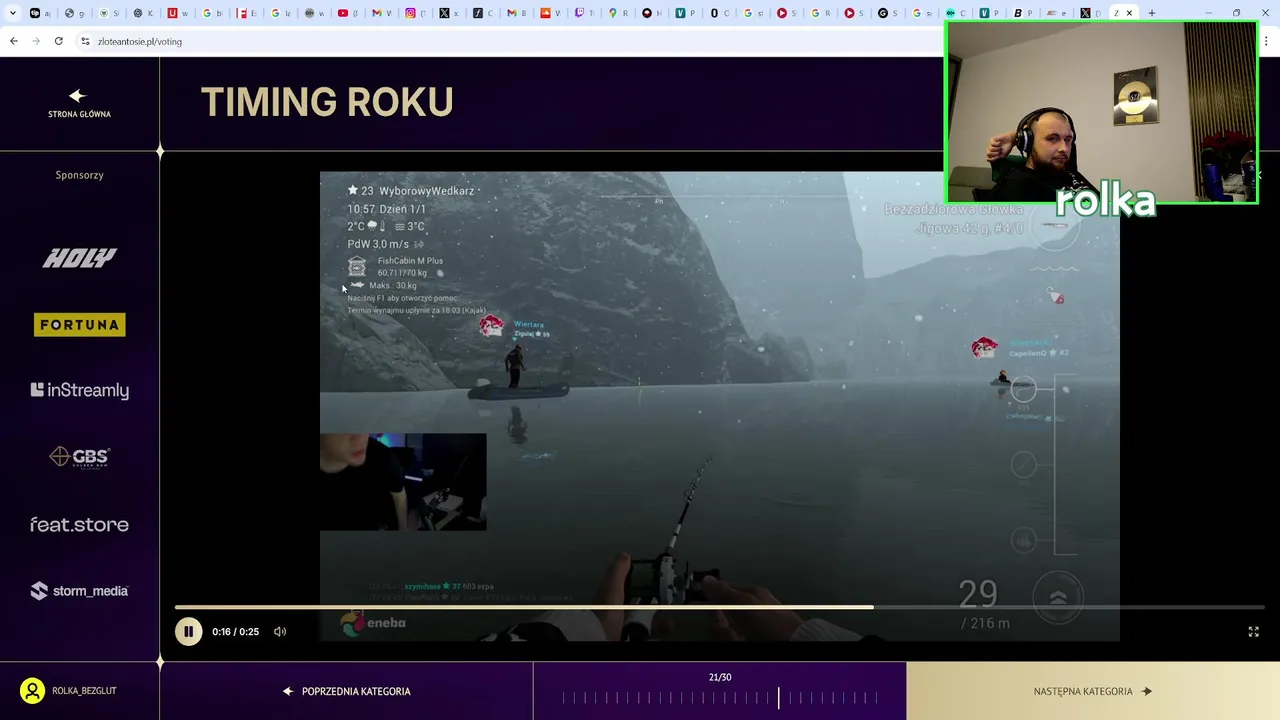Open the inStreamly sponsor logo

coord(79,390)
